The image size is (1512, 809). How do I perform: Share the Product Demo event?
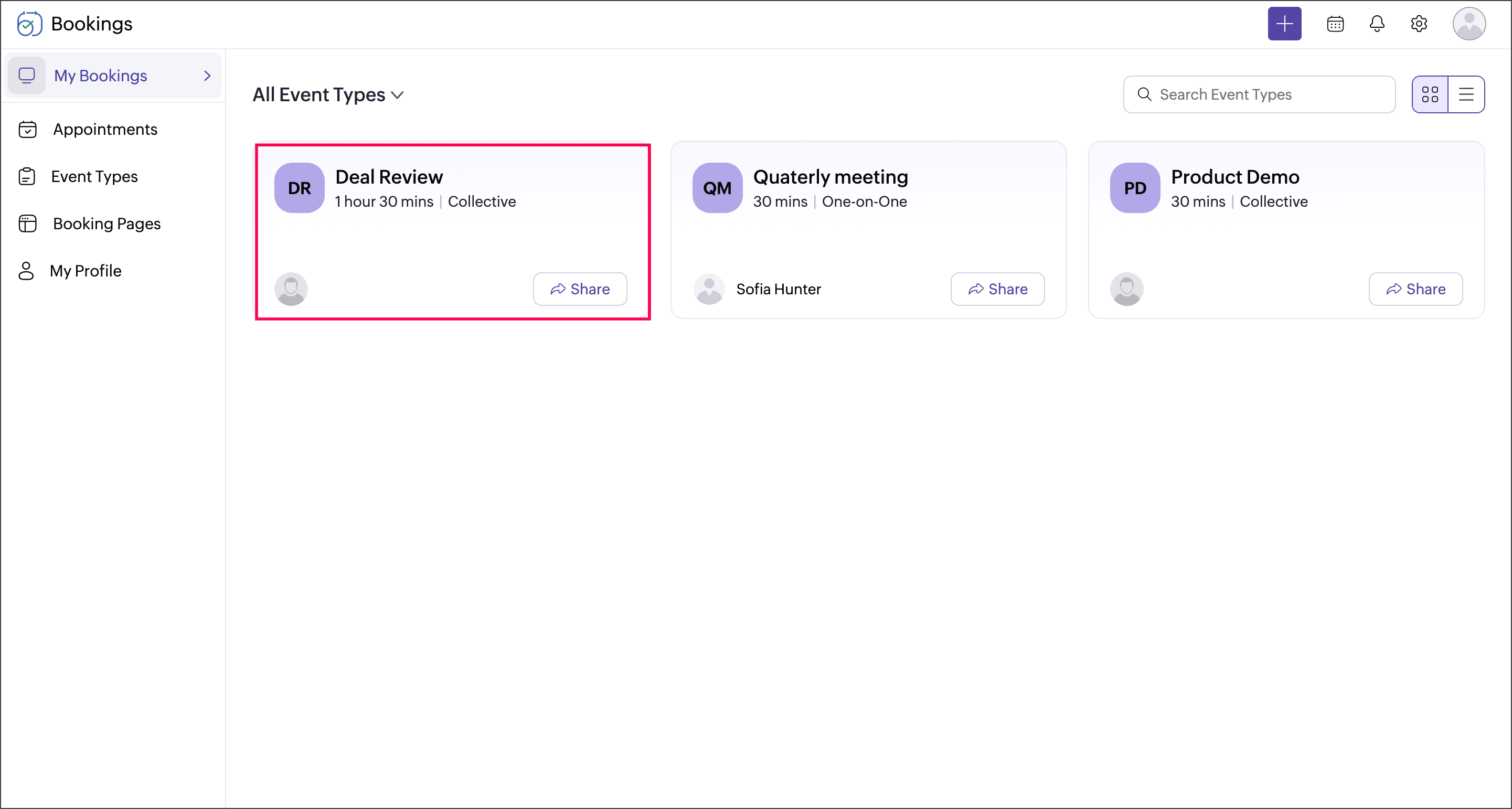pos(1415,289)
